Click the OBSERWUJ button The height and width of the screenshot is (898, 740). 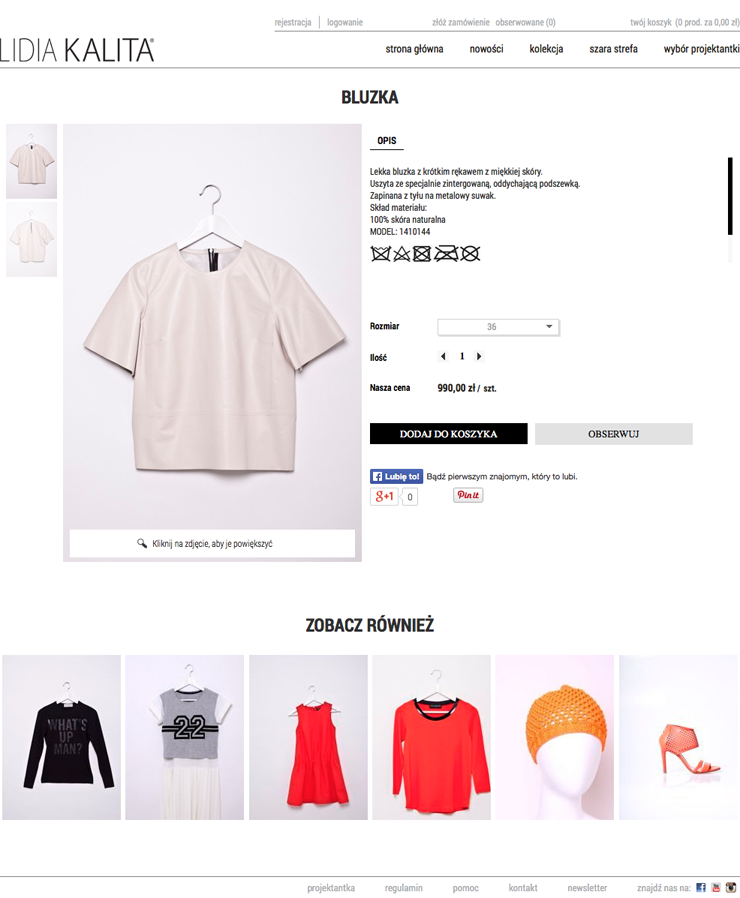point(613,434)
